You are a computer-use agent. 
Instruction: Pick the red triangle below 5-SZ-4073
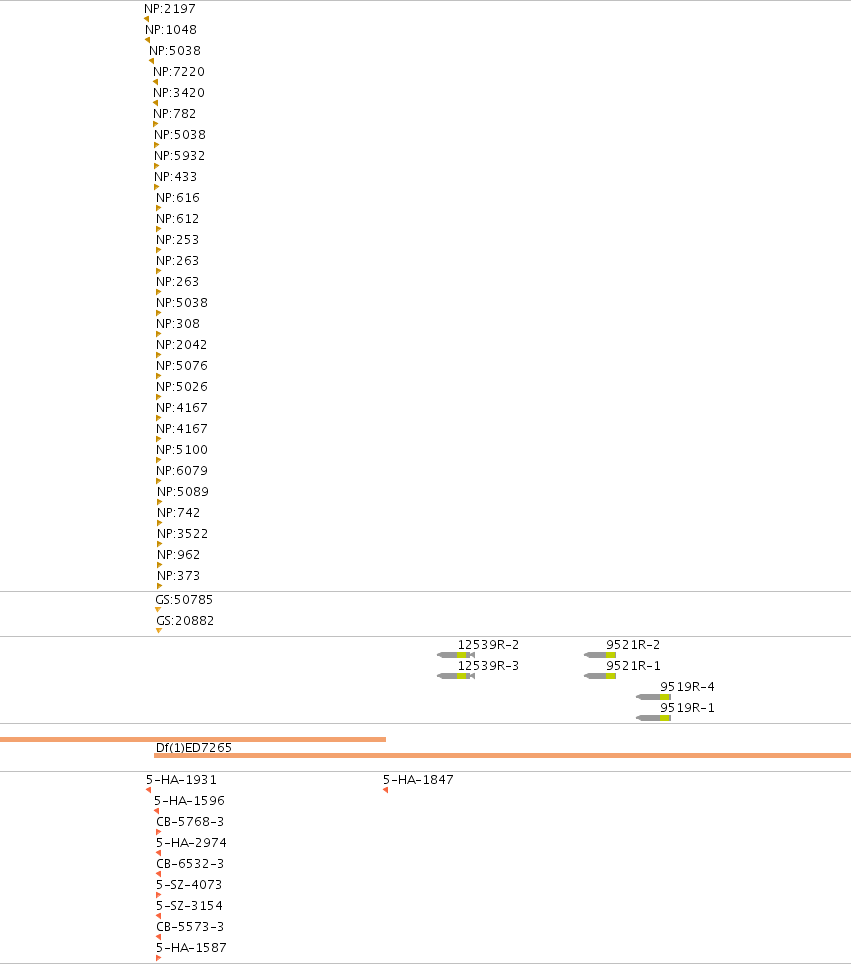coord(159,895)
